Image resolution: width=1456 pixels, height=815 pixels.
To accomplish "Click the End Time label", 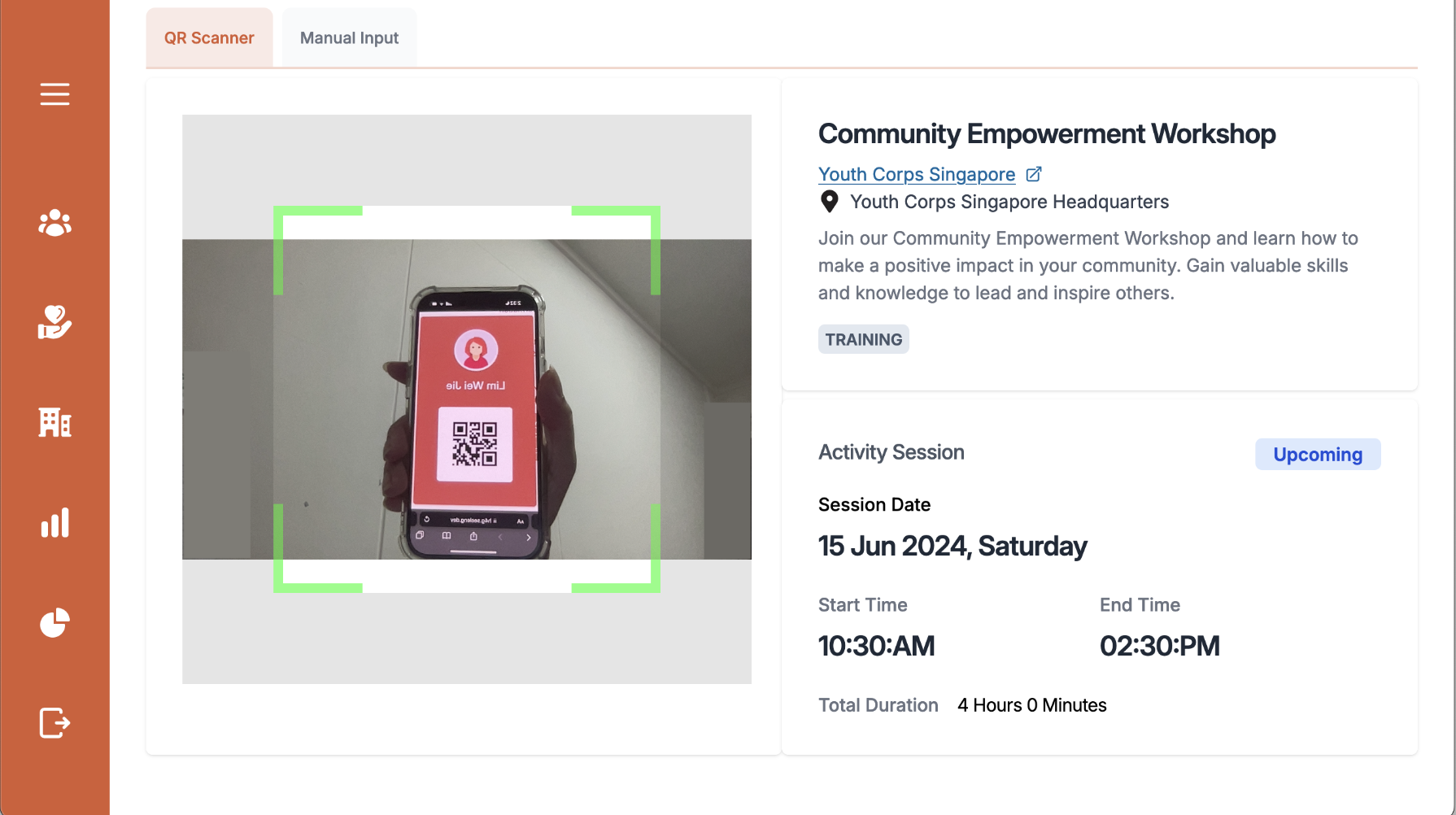I will point(1140,605).
